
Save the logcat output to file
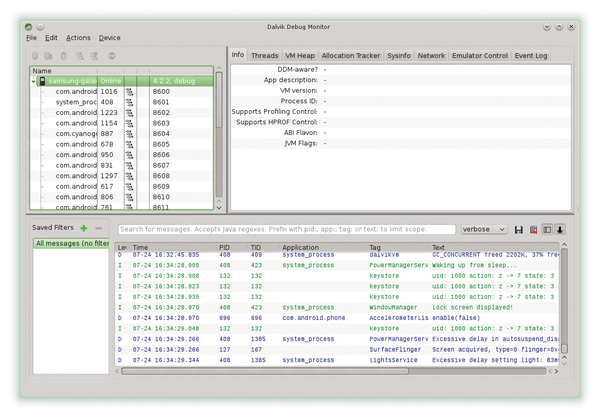519,230
